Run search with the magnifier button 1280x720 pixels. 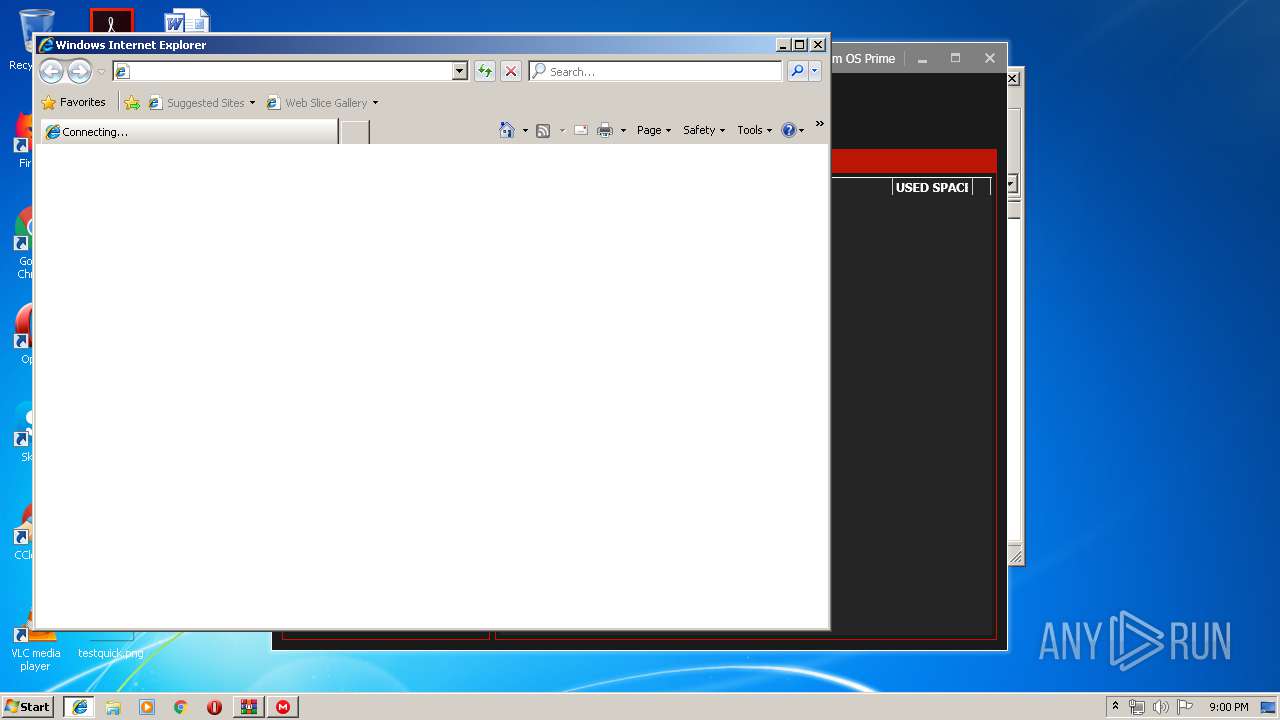click(797, 71)
